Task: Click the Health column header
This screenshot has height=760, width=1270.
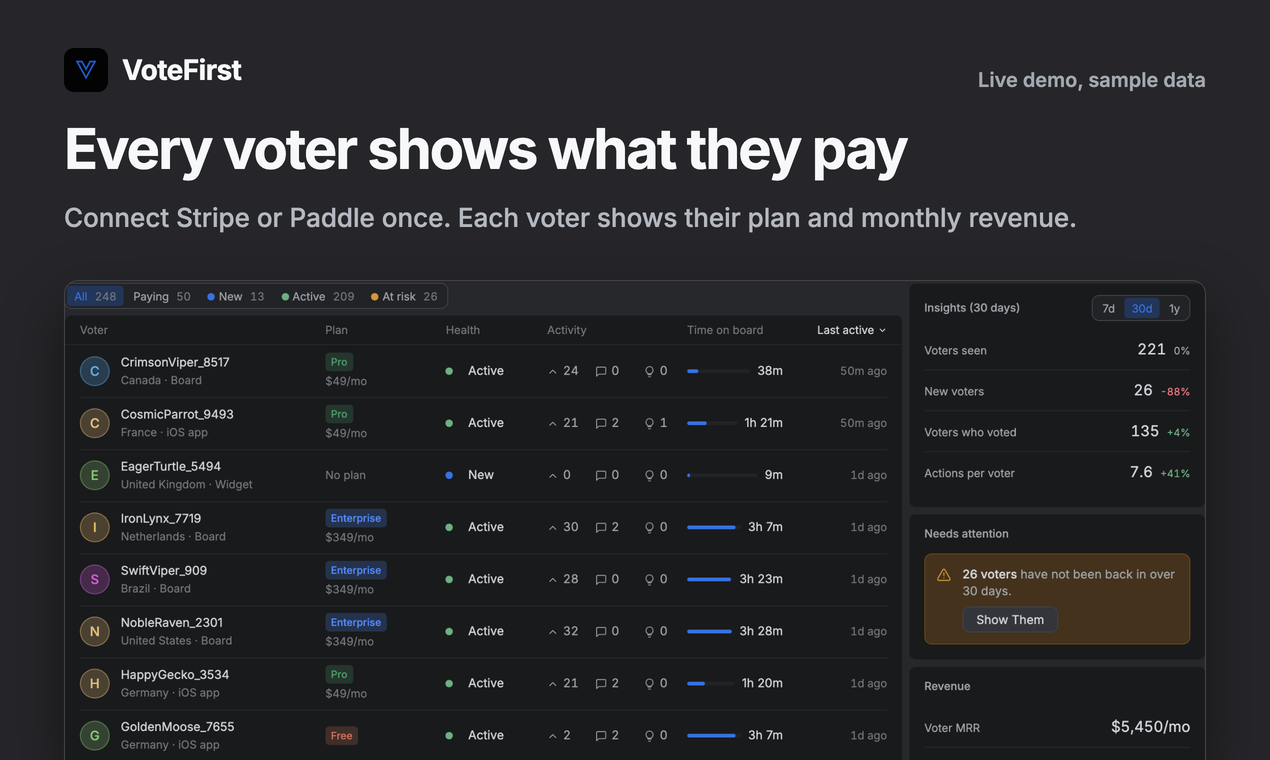Action: pos(463,330)
